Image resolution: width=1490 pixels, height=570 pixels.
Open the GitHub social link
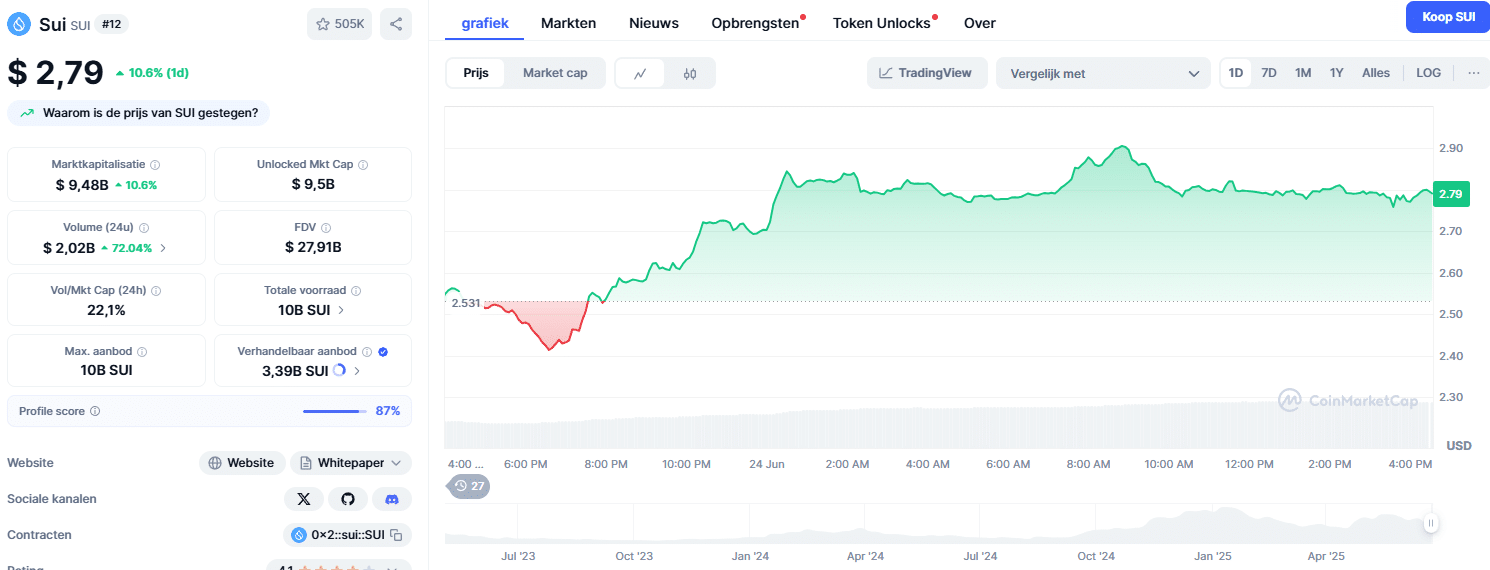tap(348, 499)
